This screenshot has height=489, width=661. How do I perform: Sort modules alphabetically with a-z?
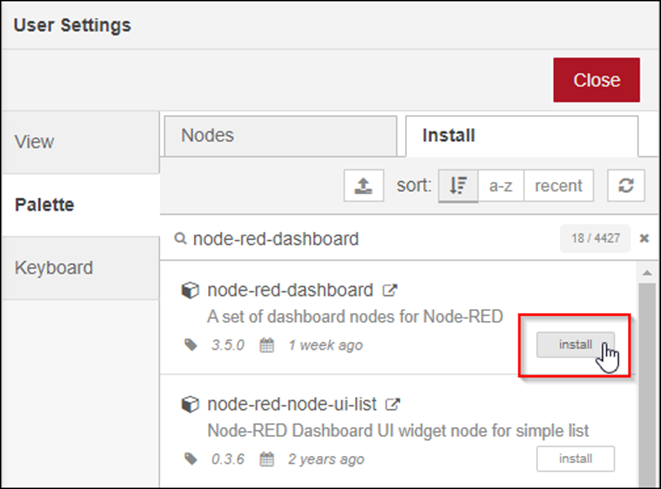coord(501,185)
